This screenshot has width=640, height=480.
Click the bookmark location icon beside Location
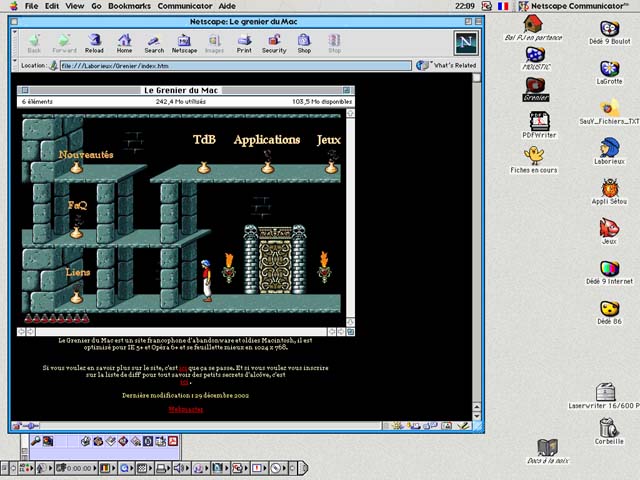pos(53,65)
